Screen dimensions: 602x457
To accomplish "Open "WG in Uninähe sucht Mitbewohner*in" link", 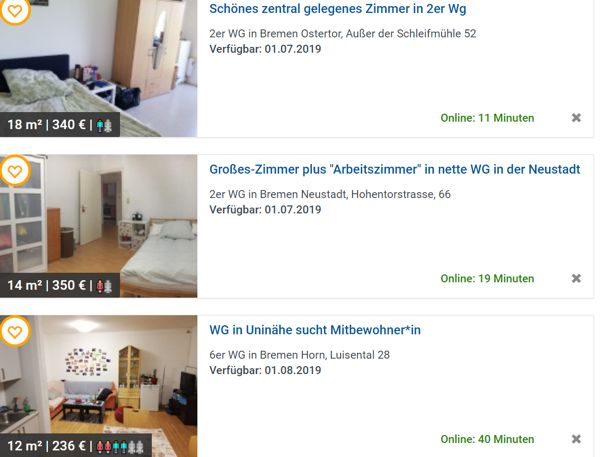I will point(315,330).
